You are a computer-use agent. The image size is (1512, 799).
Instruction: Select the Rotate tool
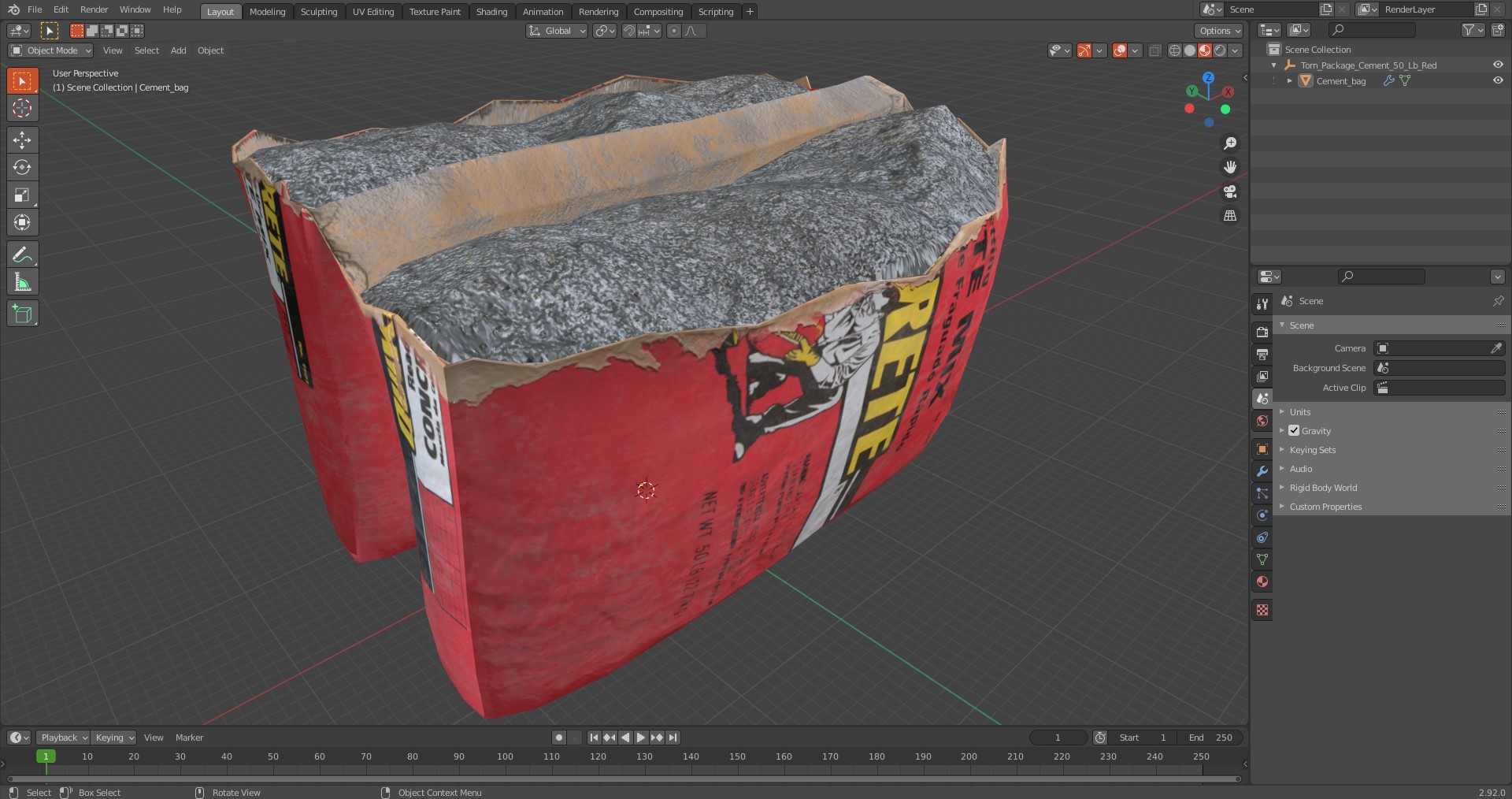click(x=22, y=167)
